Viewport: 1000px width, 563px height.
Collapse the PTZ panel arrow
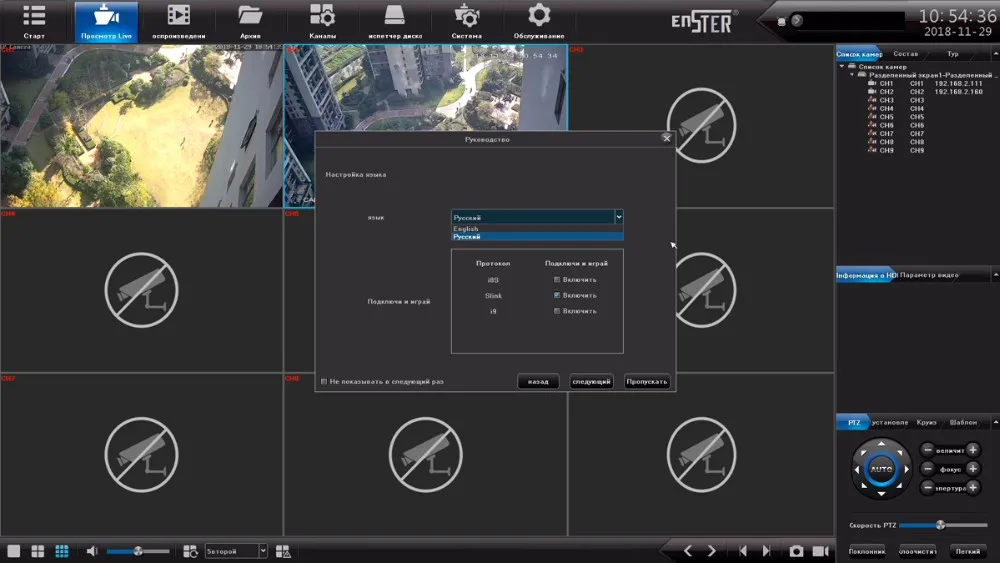pyautogui.click(x=996, y=422)
